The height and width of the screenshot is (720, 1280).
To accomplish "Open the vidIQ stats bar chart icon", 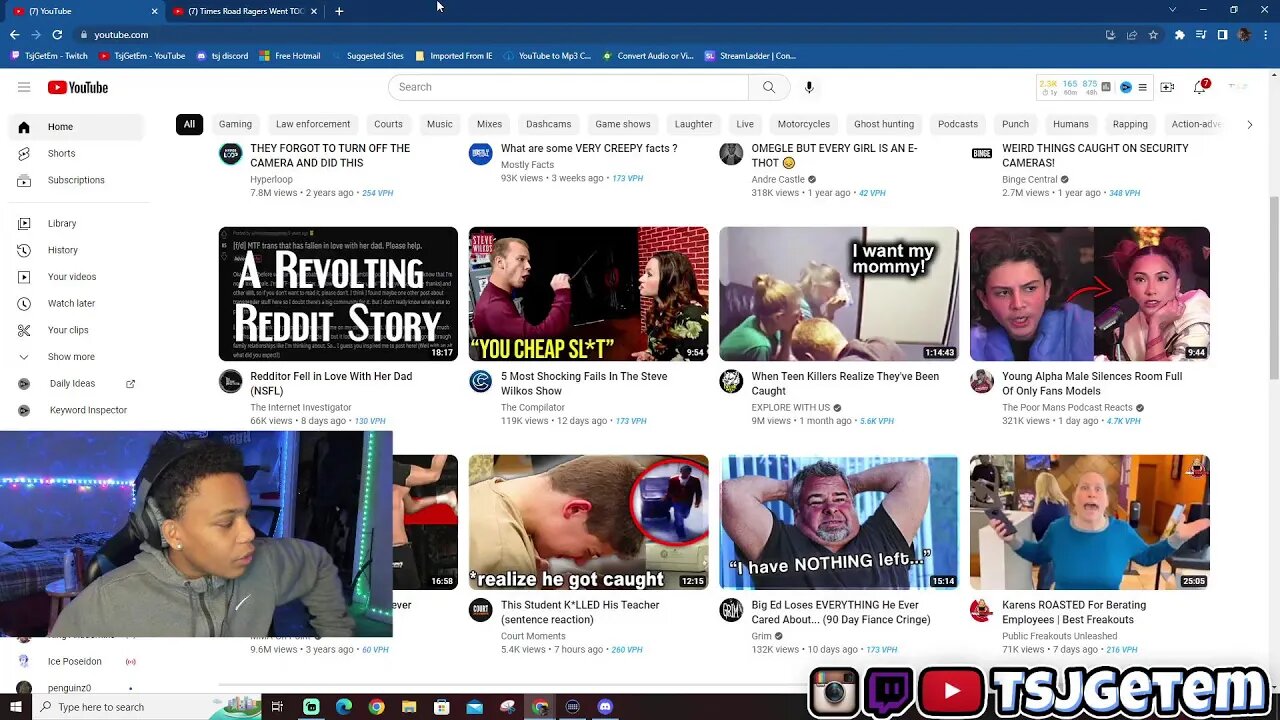I will point(1106,87).
